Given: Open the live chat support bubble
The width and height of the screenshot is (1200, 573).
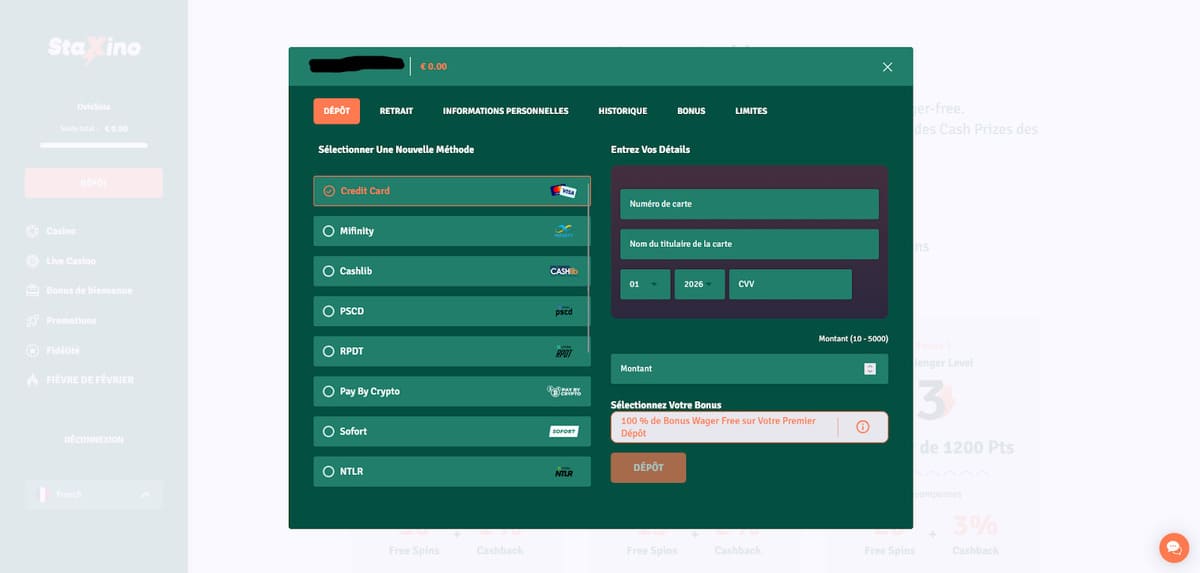Looking at the screenshot, I should [x=1174, y=548].
